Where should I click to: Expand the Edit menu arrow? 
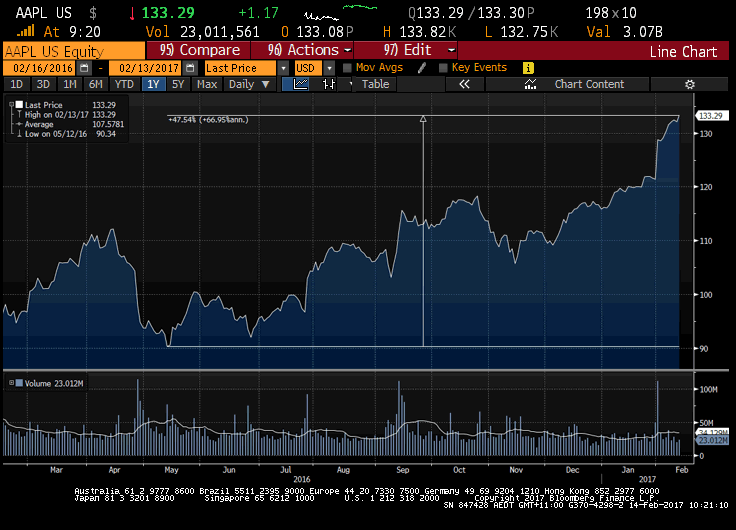451,50
